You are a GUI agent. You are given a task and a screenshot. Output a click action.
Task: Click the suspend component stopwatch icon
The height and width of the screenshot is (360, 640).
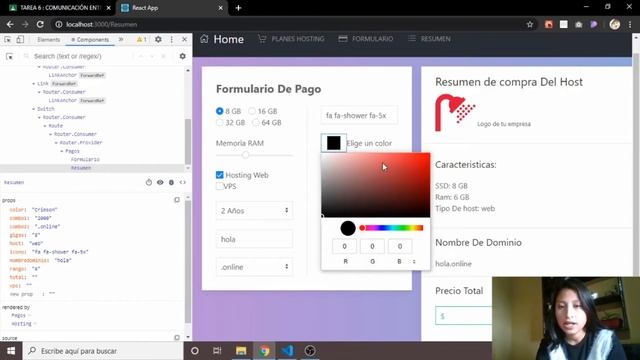149,182
